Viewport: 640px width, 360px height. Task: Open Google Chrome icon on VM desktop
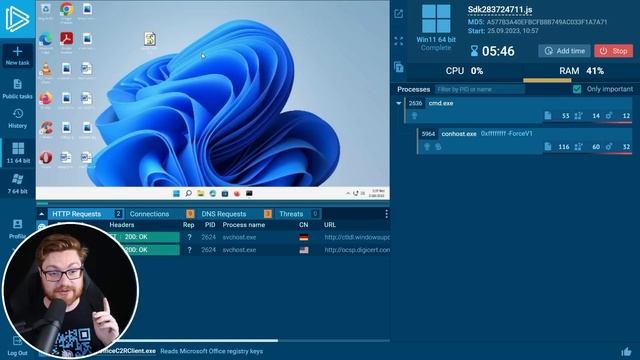pos(67,9)
